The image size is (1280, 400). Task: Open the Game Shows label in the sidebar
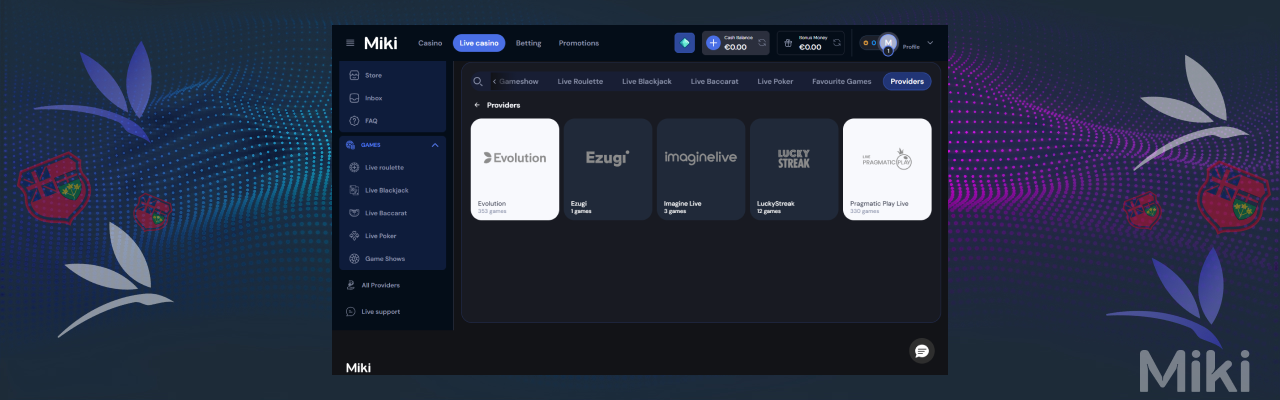click(384, 259)
